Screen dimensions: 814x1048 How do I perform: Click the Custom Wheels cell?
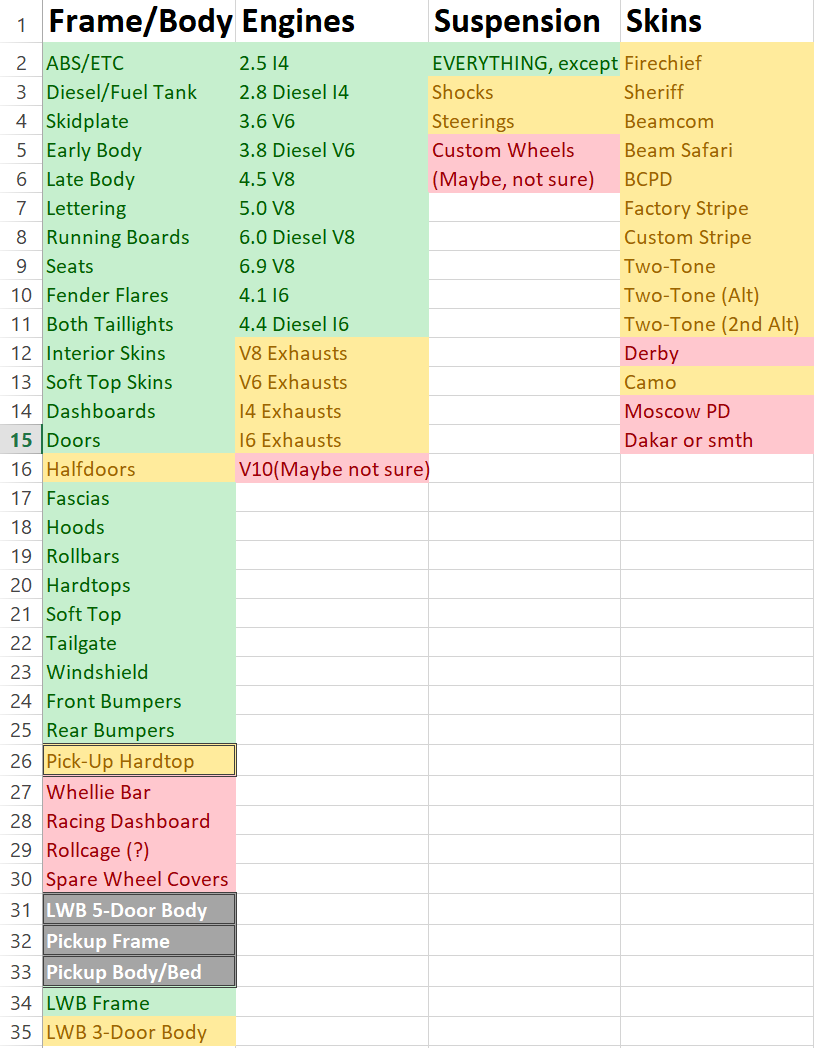click(525, 150)
